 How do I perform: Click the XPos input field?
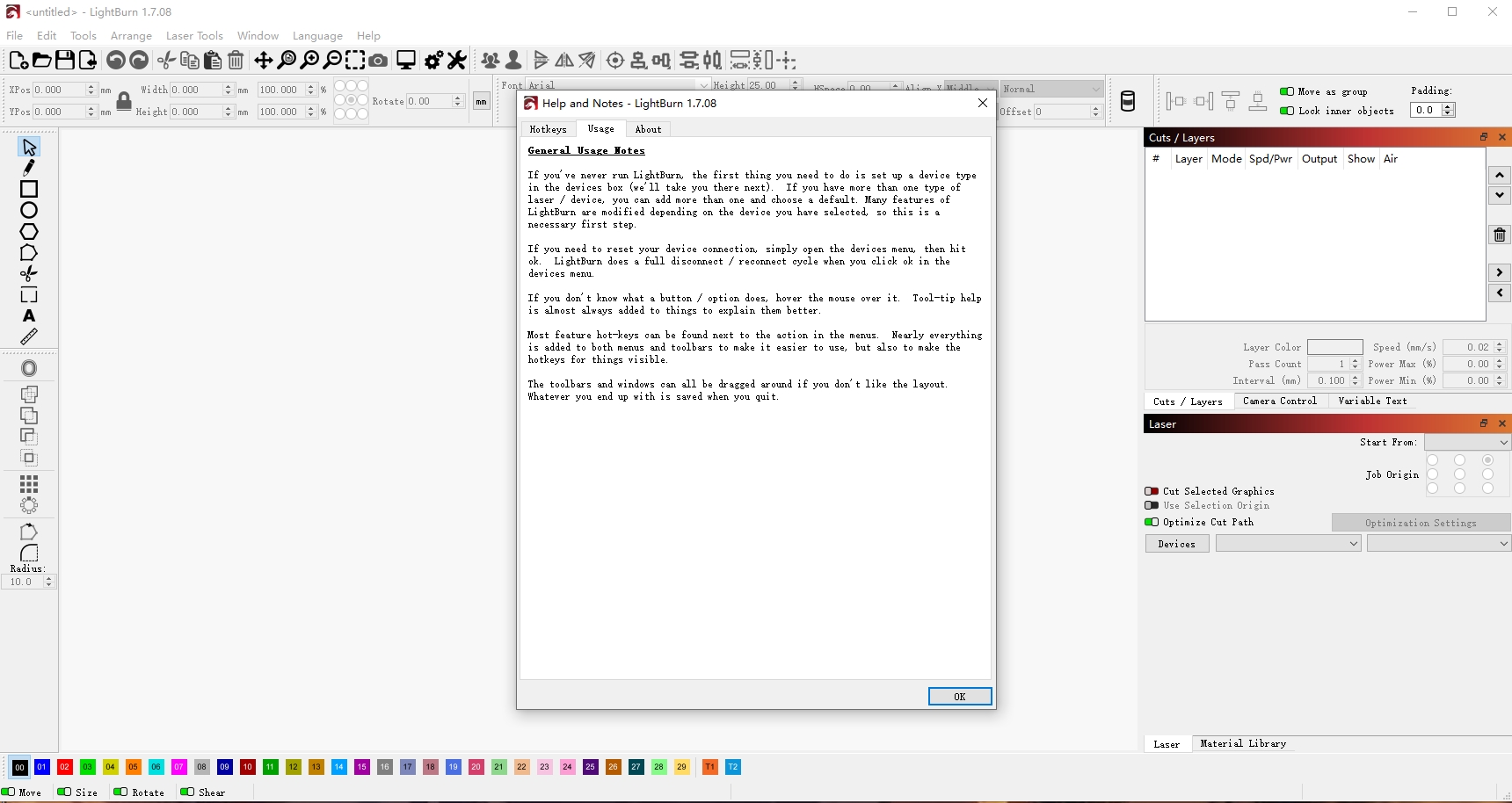pyautogui.click(x=59, y=90)
